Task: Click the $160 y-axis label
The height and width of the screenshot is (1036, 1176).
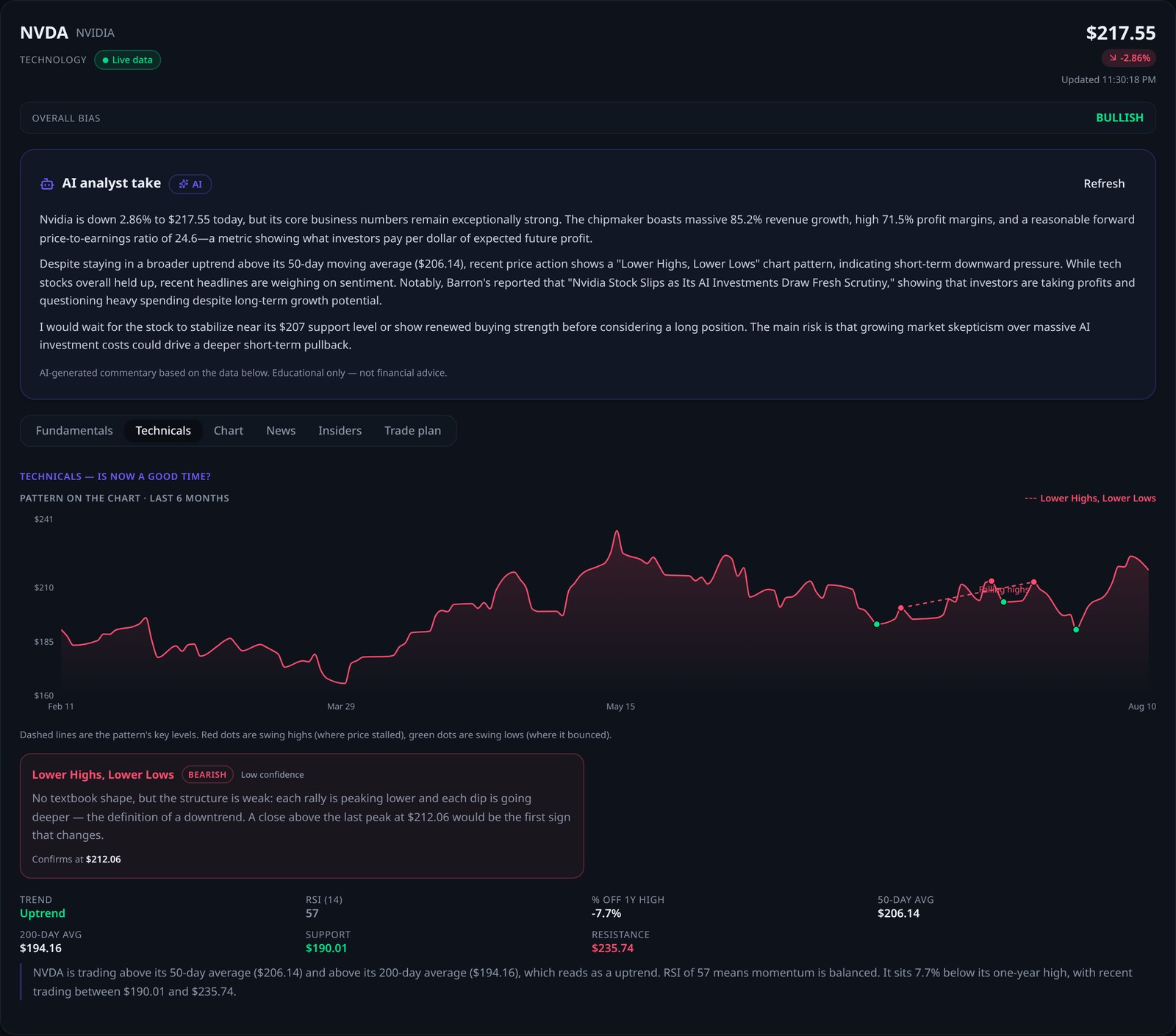Action: pyautogui.click(x=43, y=696)
